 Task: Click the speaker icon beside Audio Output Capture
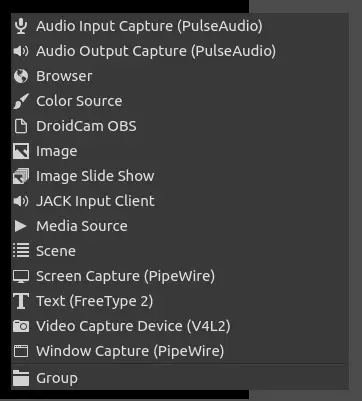coord(21,51)
